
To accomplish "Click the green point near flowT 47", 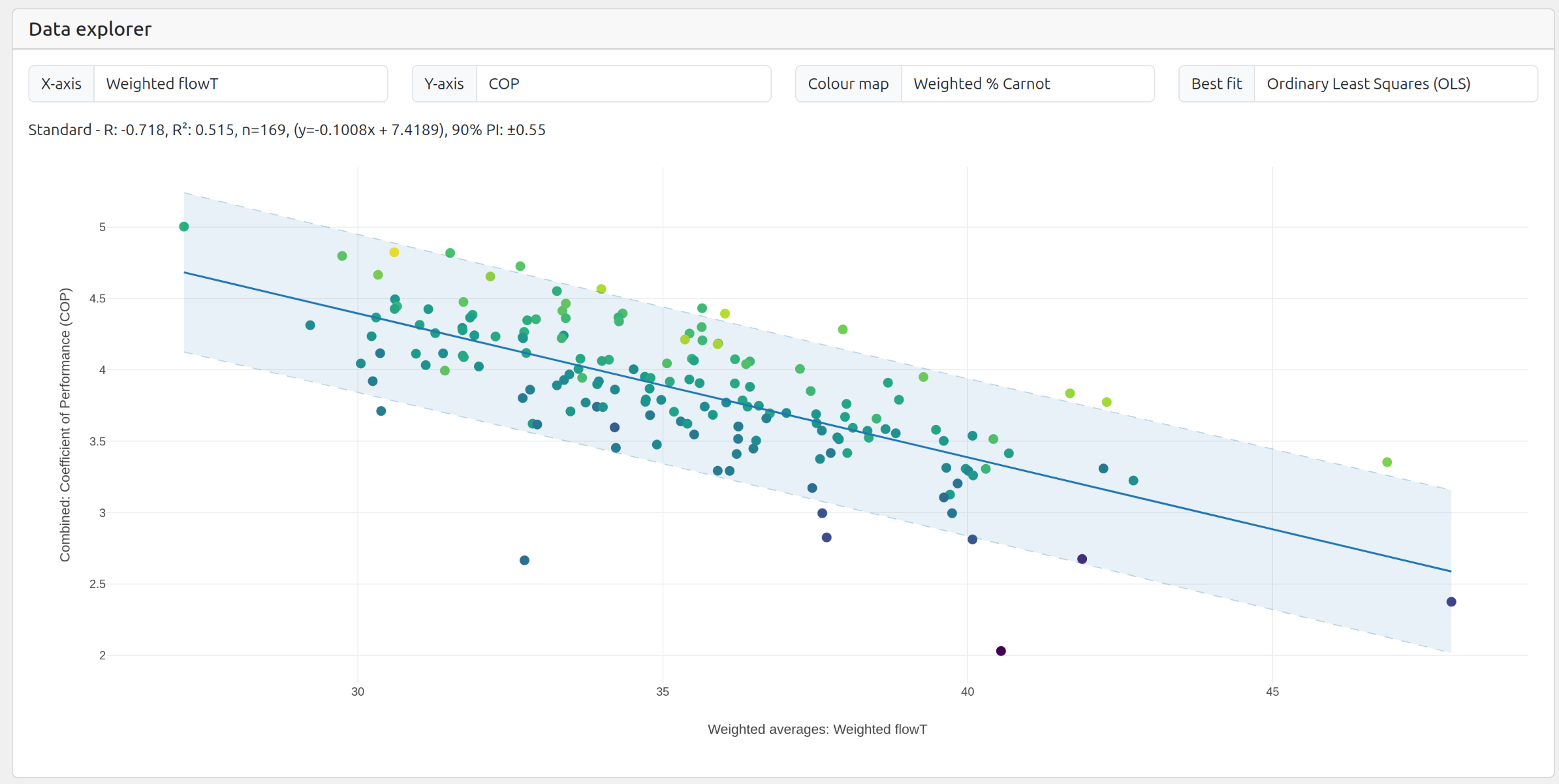I will click(x=1387, y=462).
